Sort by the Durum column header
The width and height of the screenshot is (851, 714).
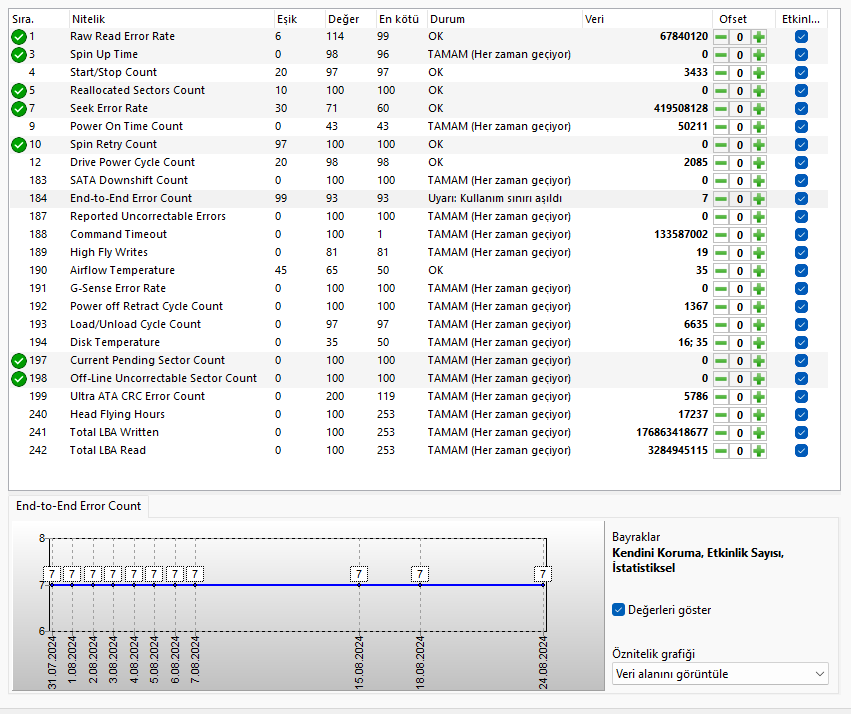pyautogui.click(x=505, y=19)
